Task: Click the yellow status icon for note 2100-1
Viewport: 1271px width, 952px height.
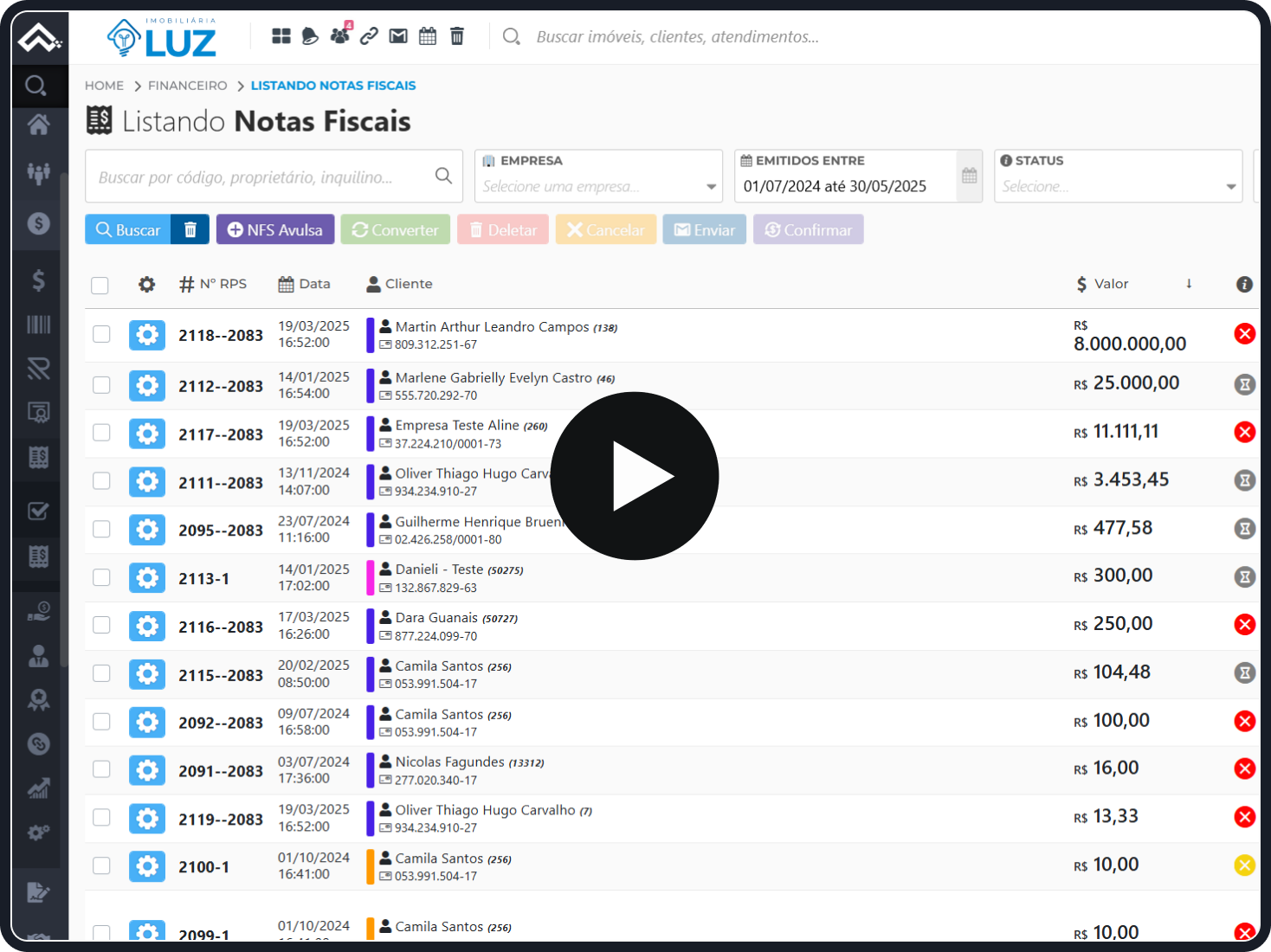Action: 1244,865
